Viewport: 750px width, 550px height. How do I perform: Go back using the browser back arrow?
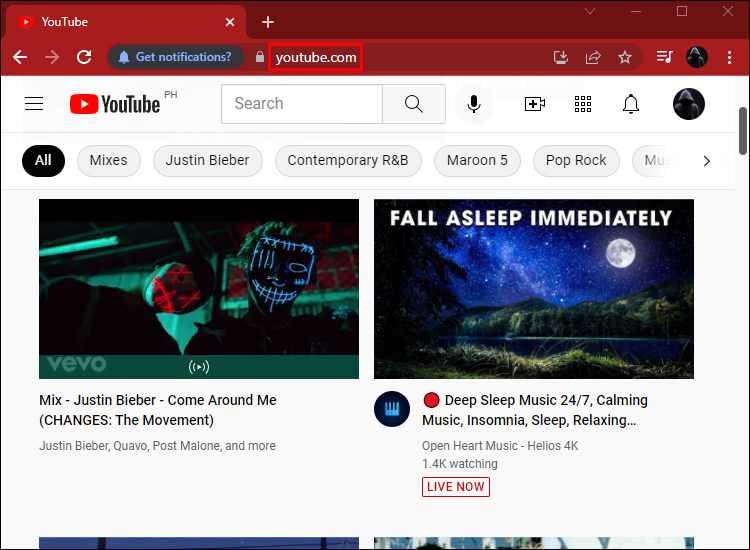[20, 57]
